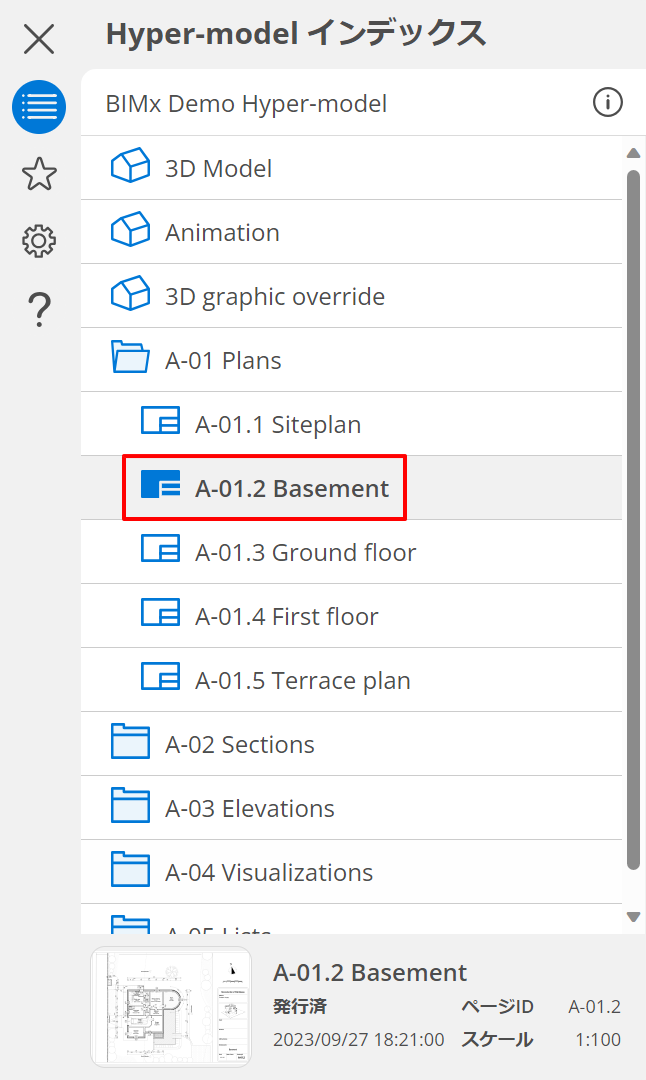Select the index list view icon
Screen dimensions: 646x1080
pyautogui.click(x=39, y=107)
